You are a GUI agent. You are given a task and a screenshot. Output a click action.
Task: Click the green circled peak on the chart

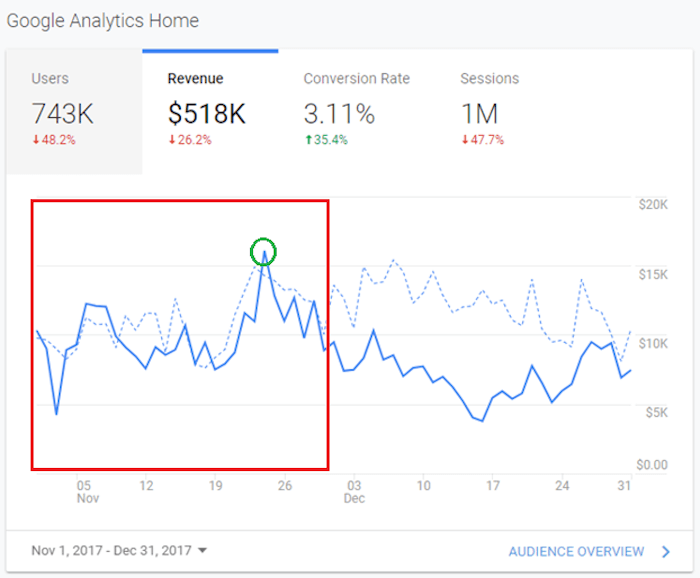pos(263,252)
